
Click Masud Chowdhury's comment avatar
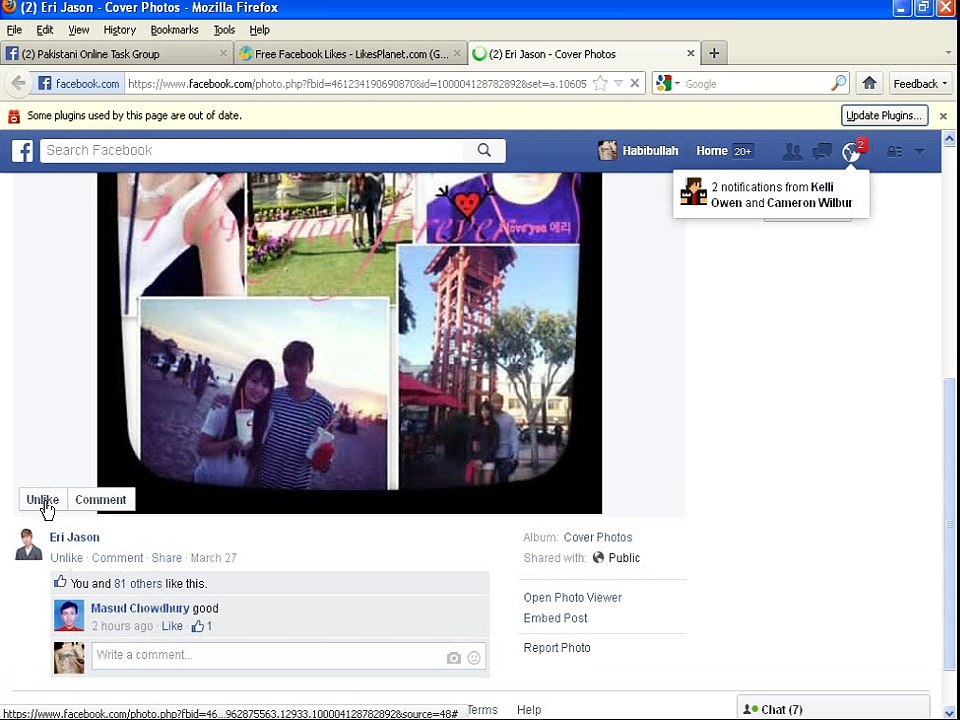point(69,615)
